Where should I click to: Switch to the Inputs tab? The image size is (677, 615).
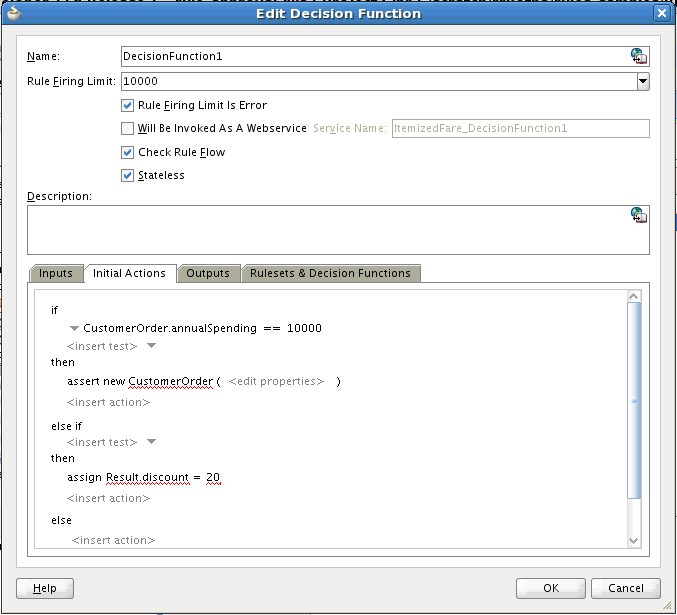pyautogui.click(x=56, y=273)
